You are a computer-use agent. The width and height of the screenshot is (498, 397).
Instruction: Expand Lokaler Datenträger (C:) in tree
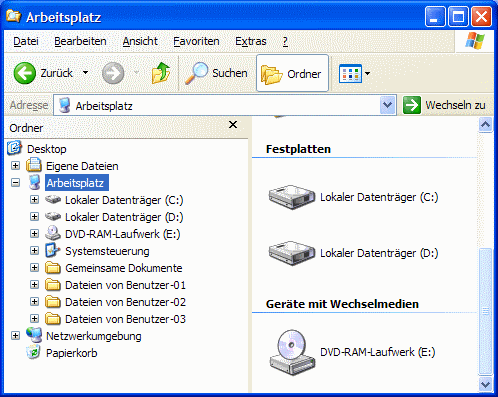pos(34,200)
